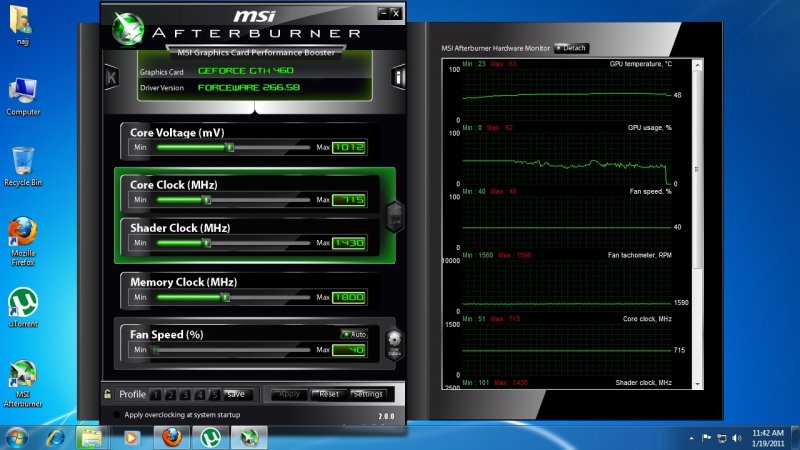Screen dimensions: 800x450
Task: Edit Memory Clock value 1800
Action: point(349,297)
